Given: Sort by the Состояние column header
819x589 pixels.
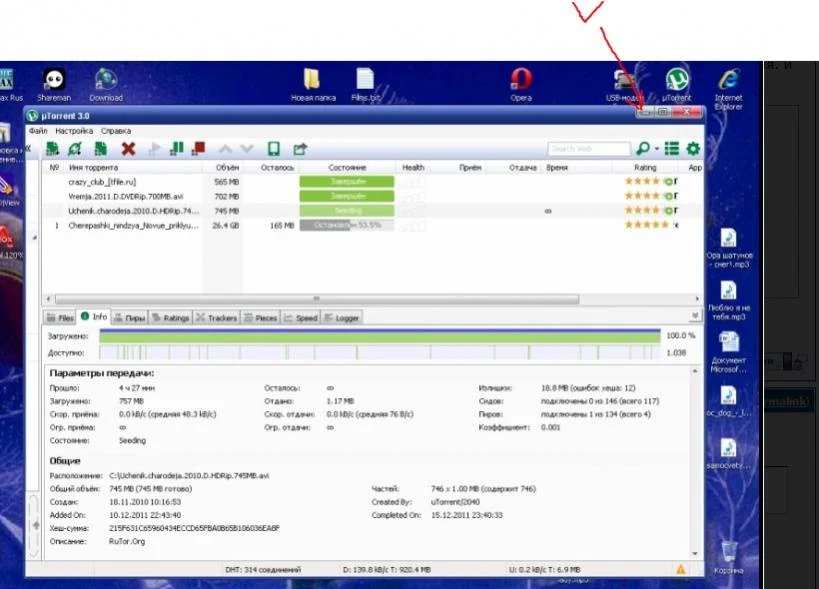Looking at the screenshot, I should pyautogui.click(x=347, y=168).
